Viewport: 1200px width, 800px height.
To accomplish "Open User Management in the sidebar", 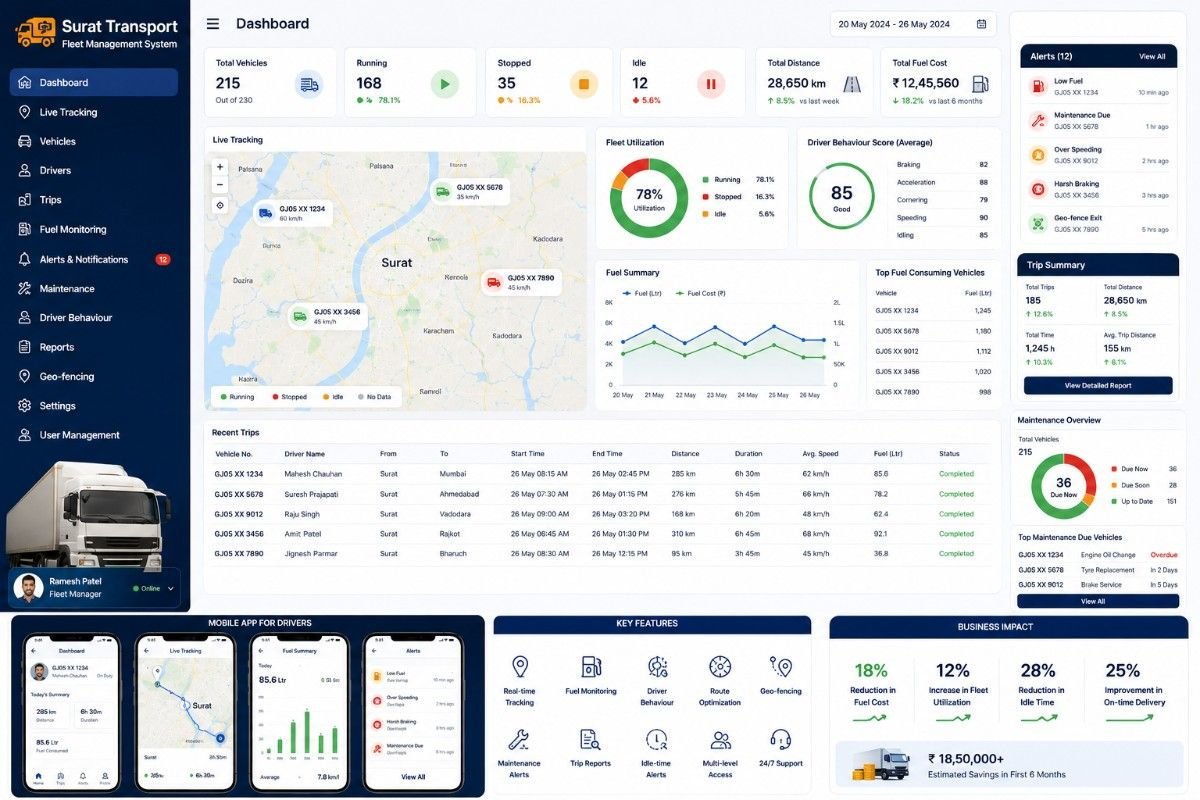I will 94,435.
